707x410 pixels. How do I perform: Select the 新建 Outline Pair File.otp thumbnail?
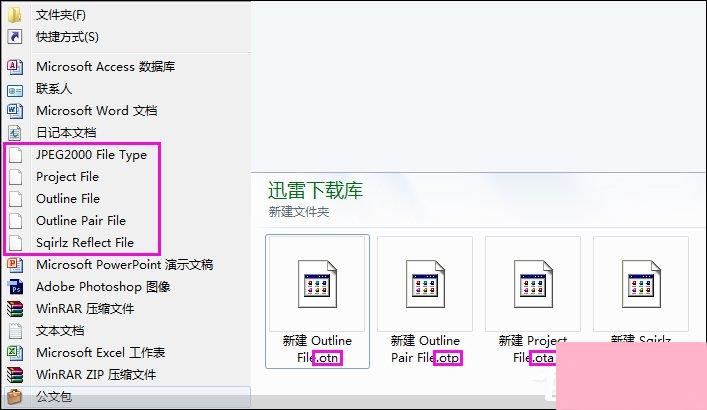(425, 284)
